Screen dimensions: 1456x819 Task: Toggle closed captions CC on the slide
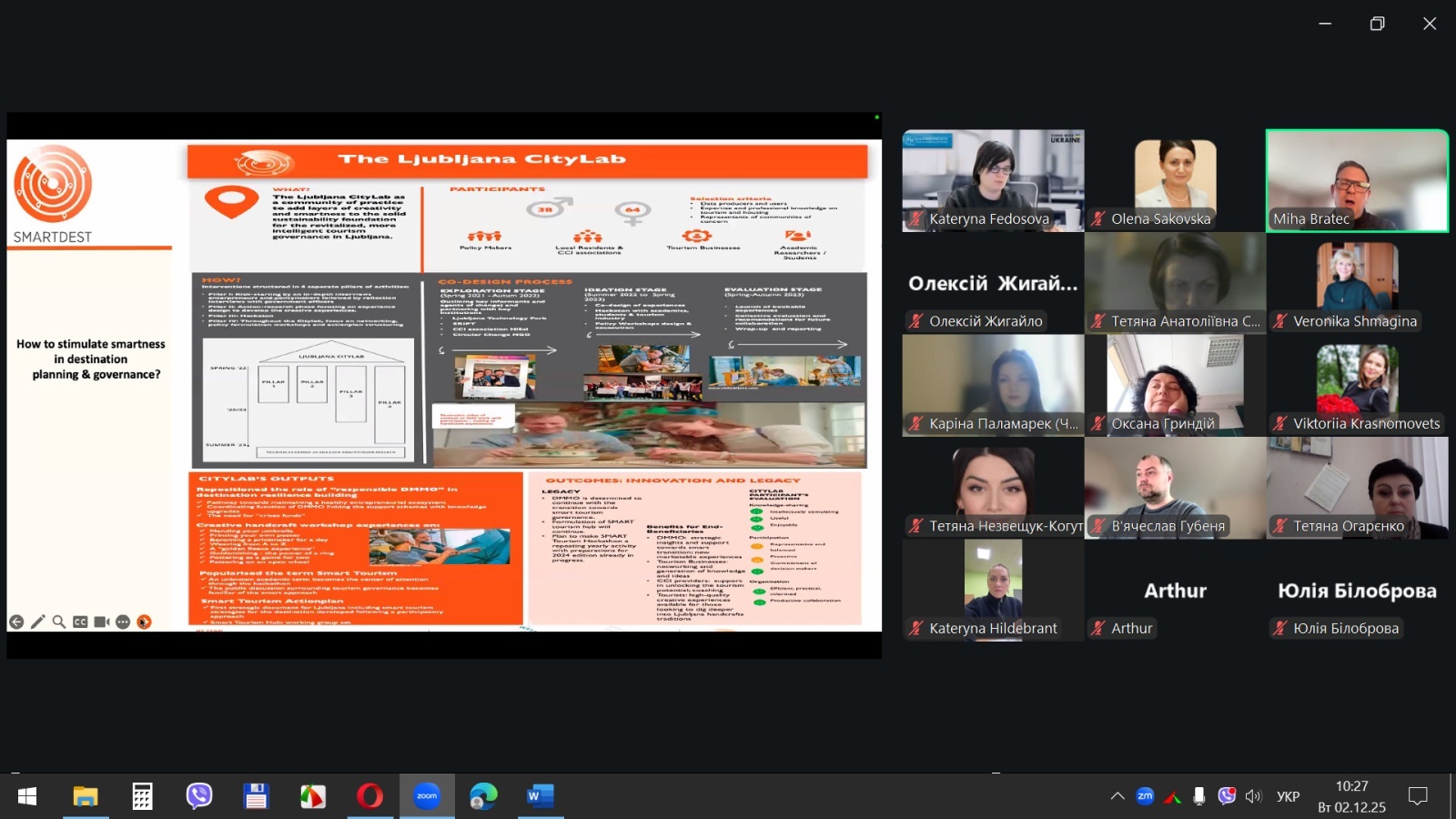point(80,622)
